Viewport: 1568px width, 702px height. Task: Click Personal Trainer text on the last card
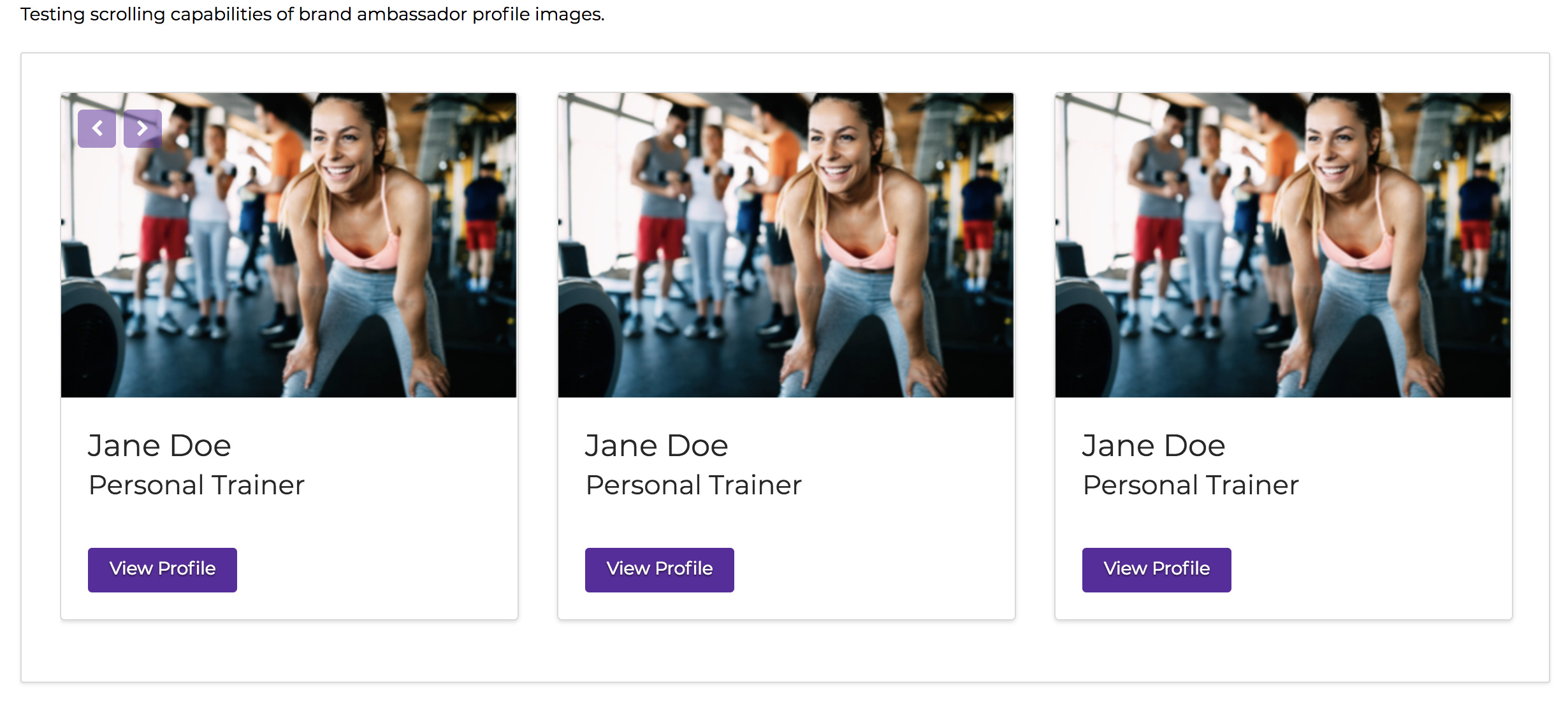click(x=1191, y=485)
